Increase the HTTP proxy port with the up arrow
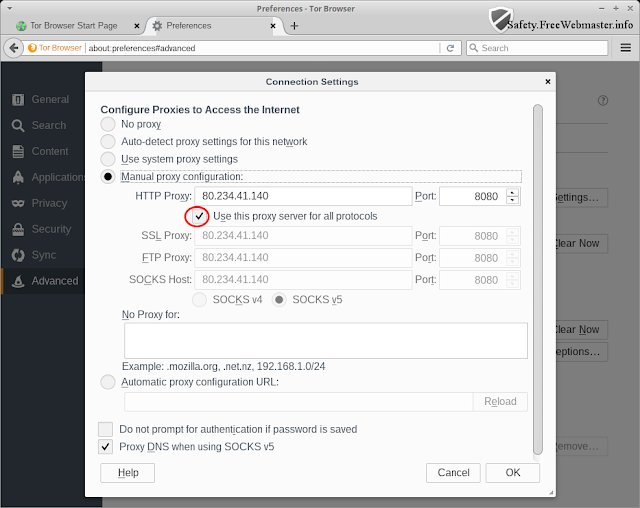 512,193
